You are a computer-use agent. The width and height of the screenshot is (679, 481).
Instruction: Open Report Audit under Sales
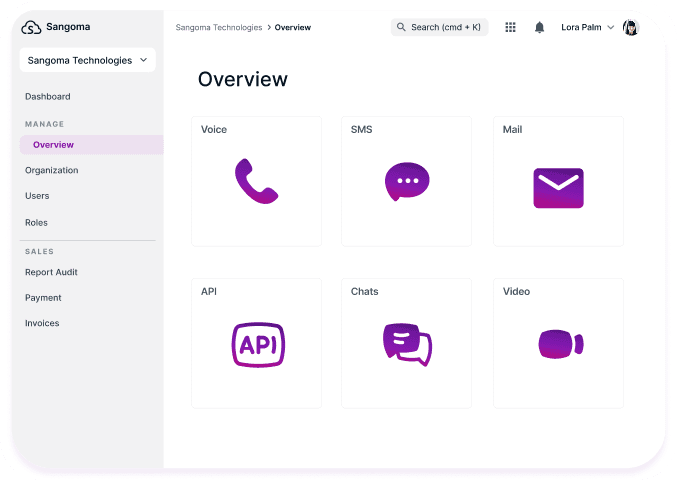[51, 272]
